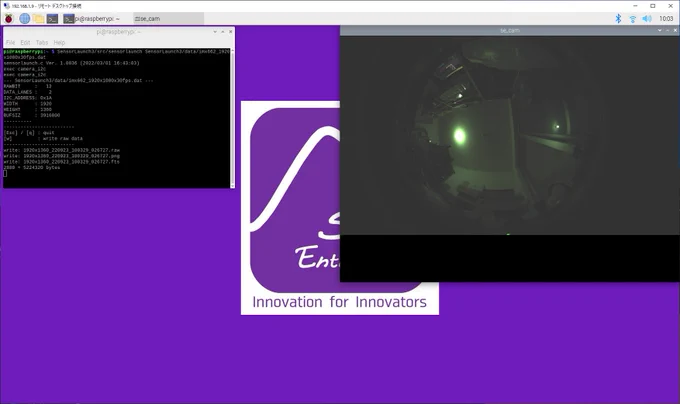
Task: Click the BUFSIZ terminal line
Action: [32, 115]
